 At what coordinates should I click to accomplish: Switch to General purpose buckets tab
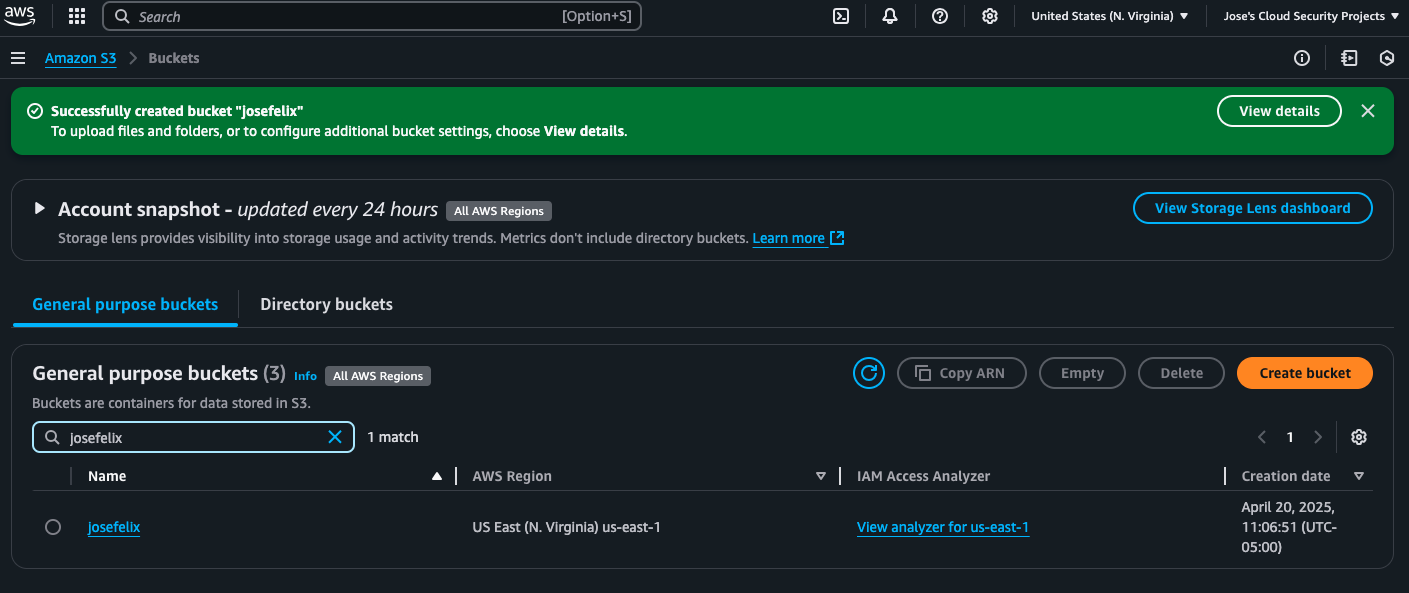click(x=125, y=304)
